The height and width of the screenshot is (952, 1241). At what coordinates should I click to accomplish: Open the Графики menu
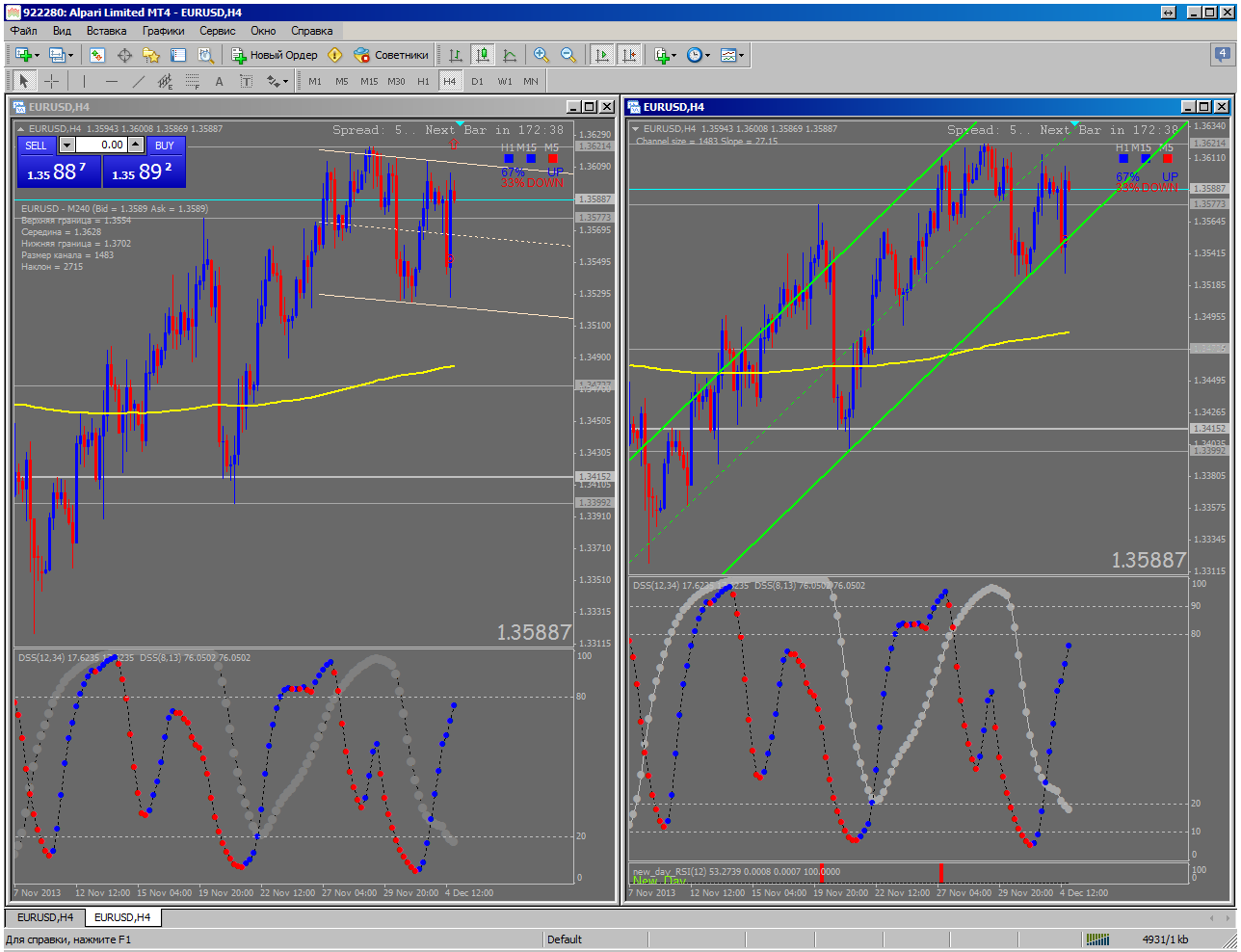coord(164,31)
